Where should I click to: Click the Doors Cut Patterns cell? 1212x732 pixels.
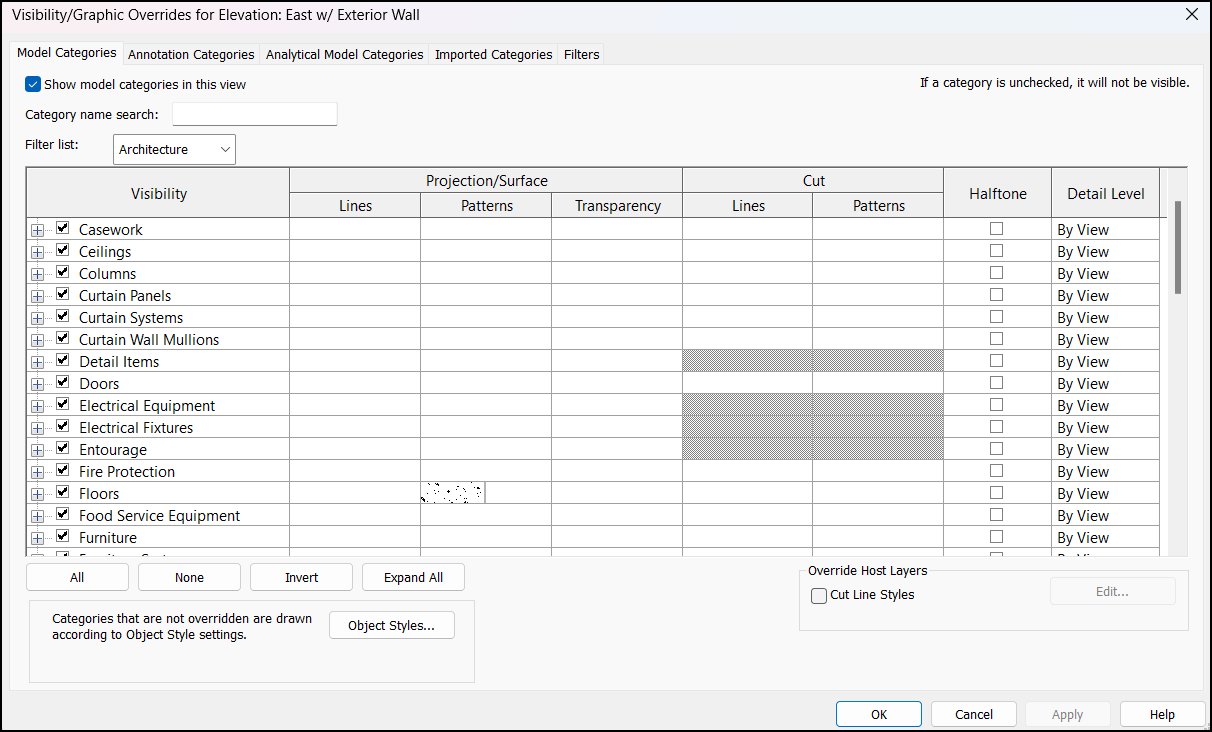(878, 383)
